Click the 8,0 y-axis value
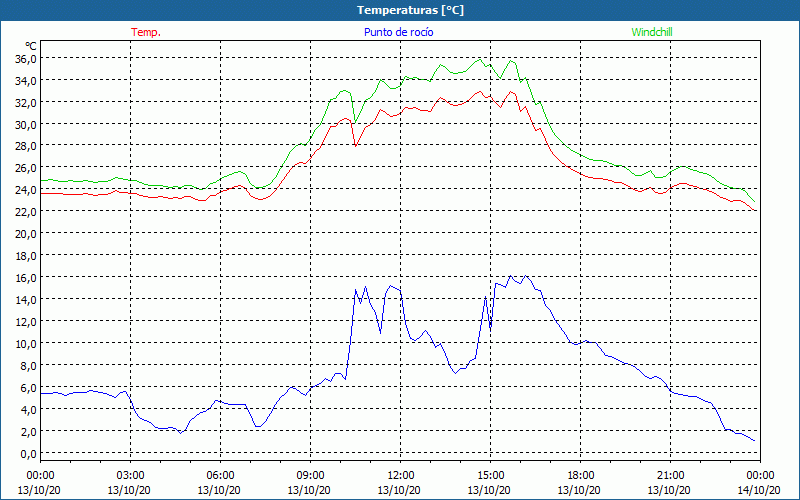 pos(28,365)
